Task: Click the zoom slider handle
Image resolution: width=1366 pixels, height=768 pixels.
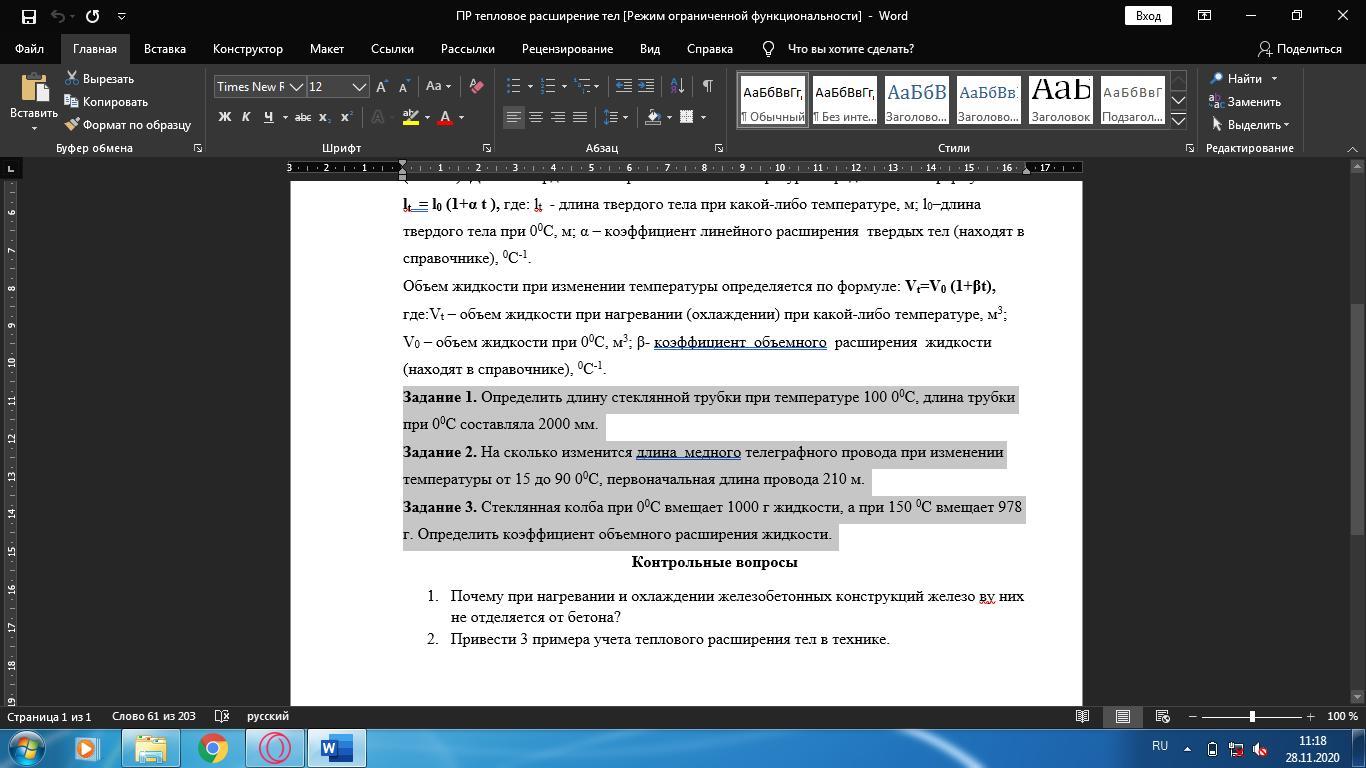Action: tap(1251, 717)
